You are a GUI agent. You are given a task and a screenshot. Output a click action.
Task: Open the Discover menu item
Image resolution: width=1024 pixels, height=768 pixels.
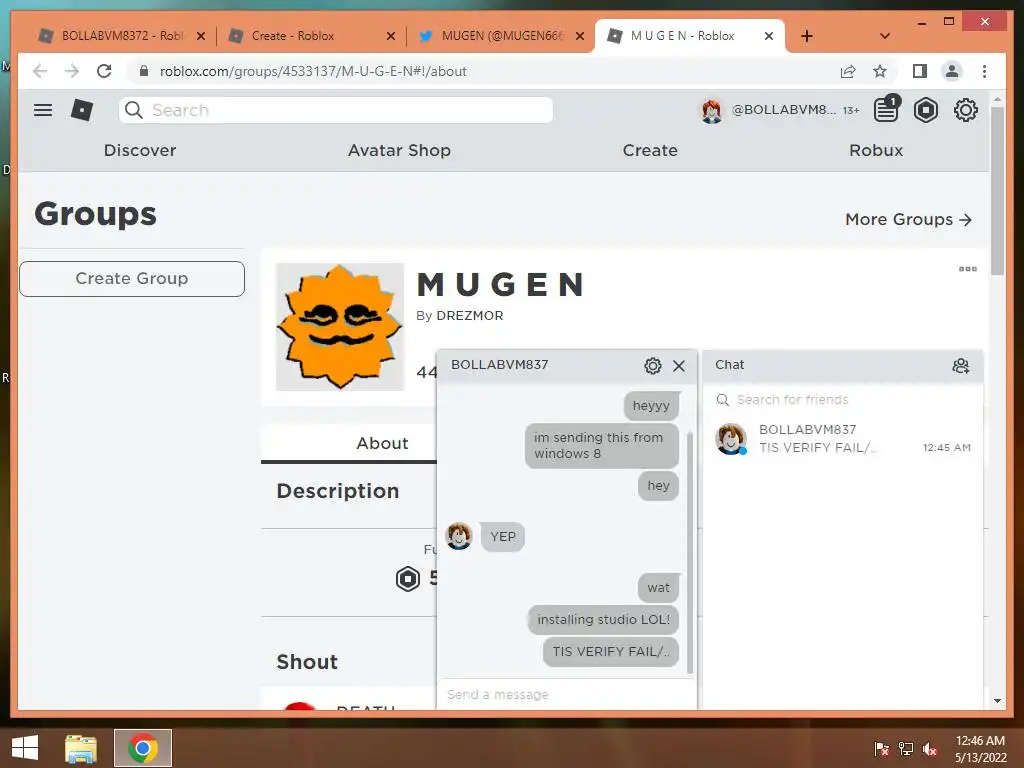pos(140,150)
